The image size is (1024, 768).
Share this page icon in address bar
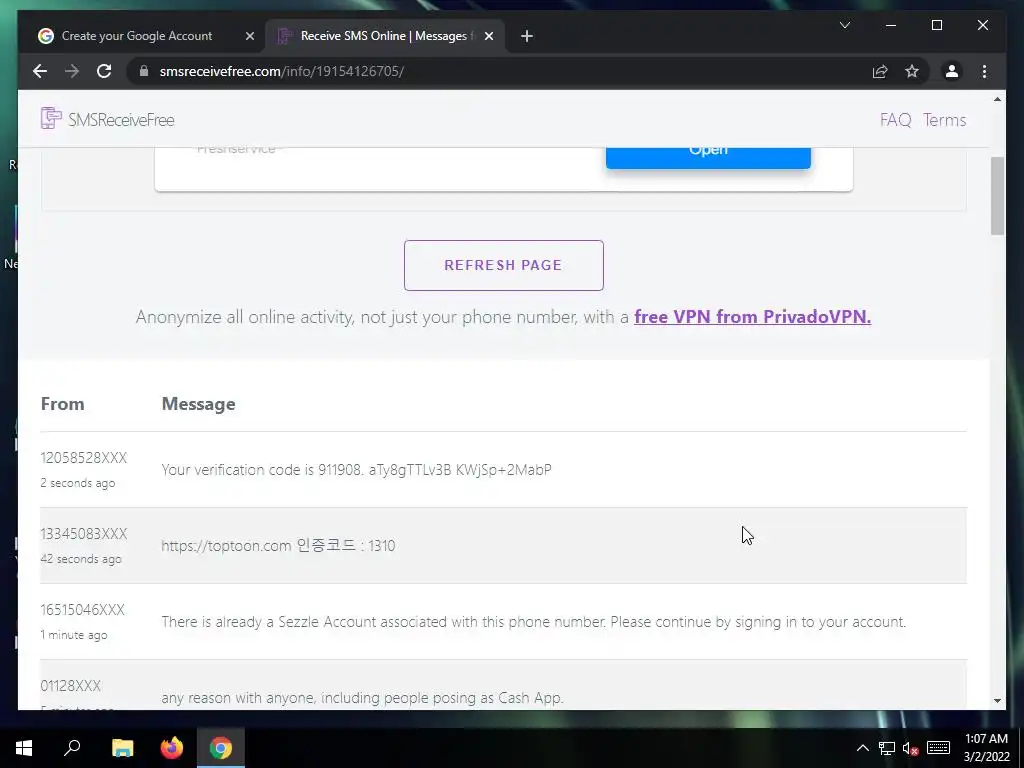[x=880, y=71]
